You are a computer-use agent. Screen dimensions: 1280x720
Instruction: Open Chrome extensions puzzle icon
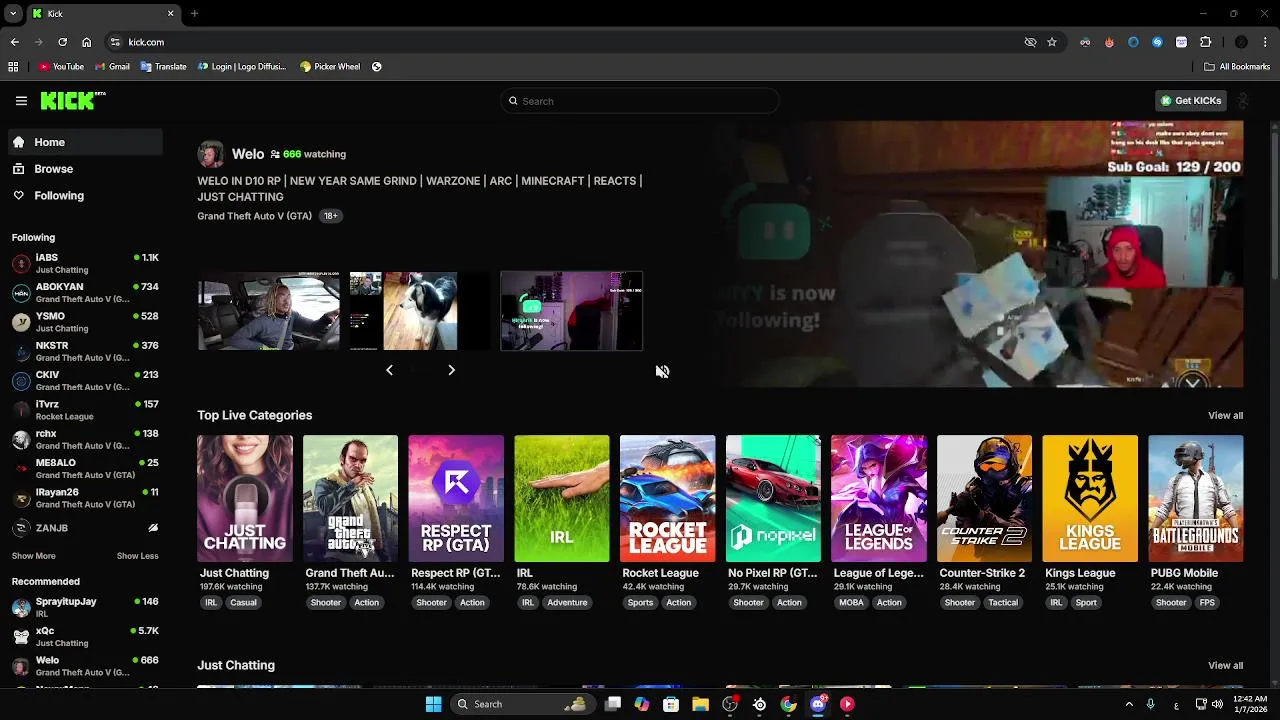[x=1205, y=42]
